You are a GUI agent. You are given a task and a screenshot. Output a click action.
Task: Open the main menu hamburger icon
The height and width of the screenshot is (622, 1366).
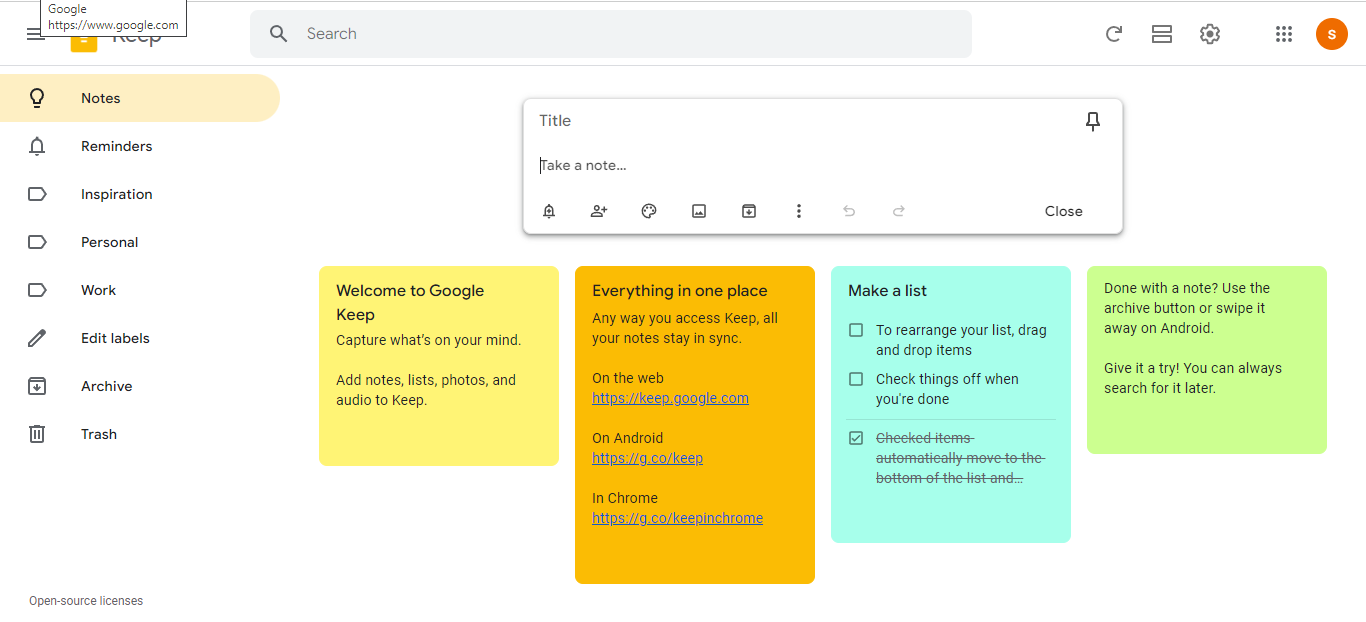coord(35,34)
